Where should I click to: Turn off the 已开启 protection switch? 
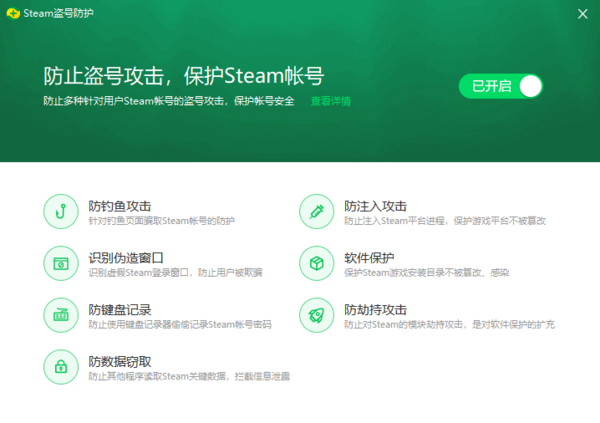pyautogui.click(x=501, y=86)
